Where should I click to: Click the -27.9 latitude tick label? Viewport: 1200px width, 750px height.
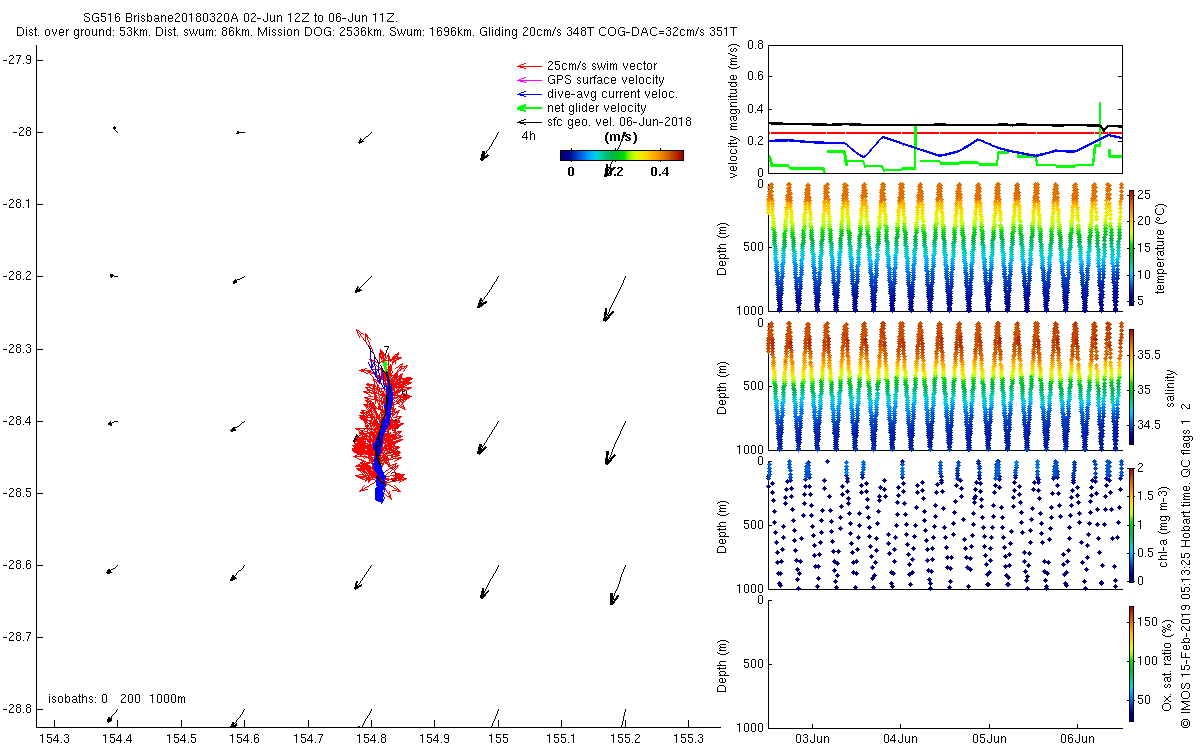click(x=17, y=59)
